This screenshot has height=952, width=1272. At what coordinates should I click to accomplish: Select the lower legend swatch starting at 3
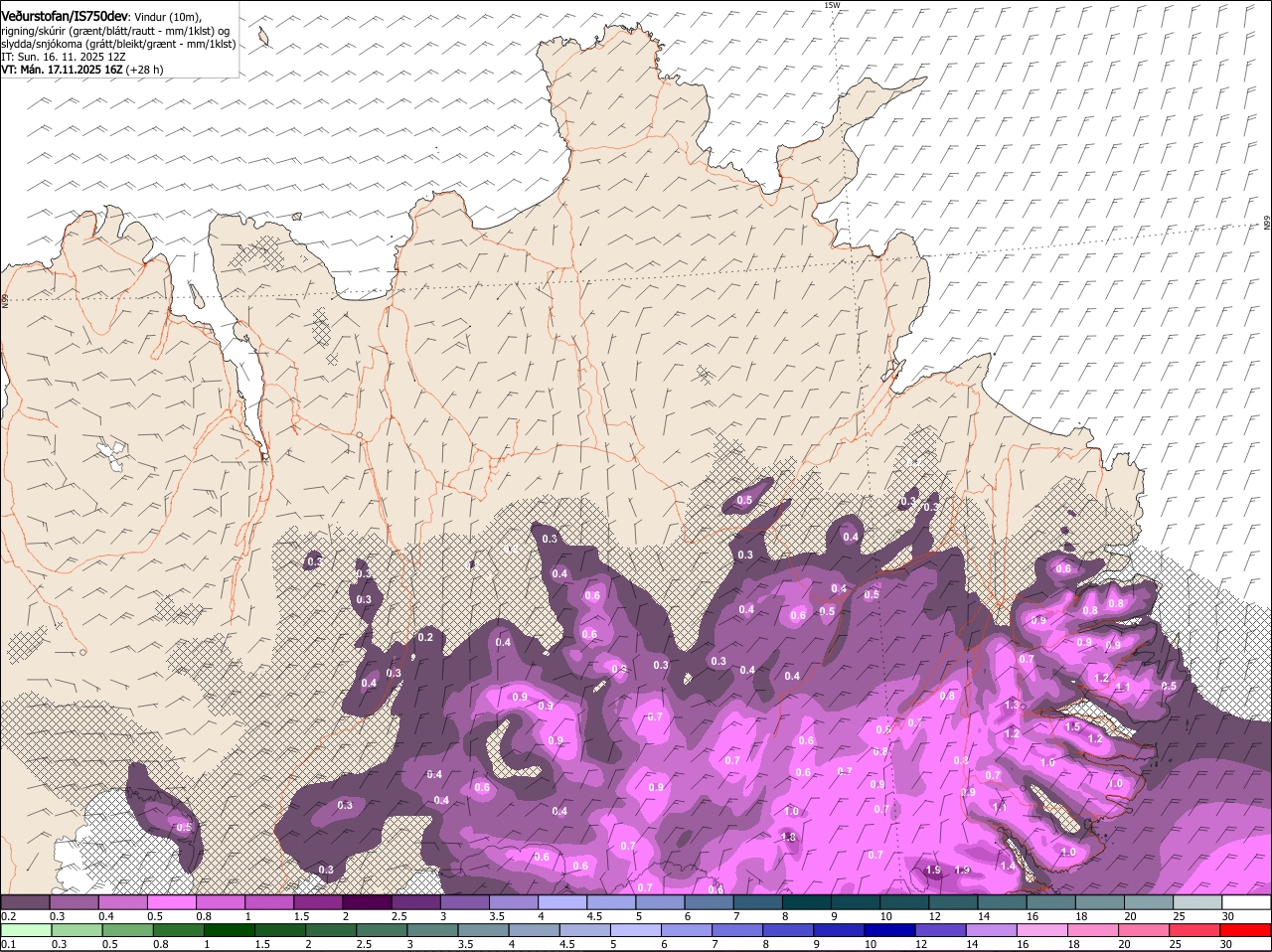pyautogui.click(x=432, y=930)
